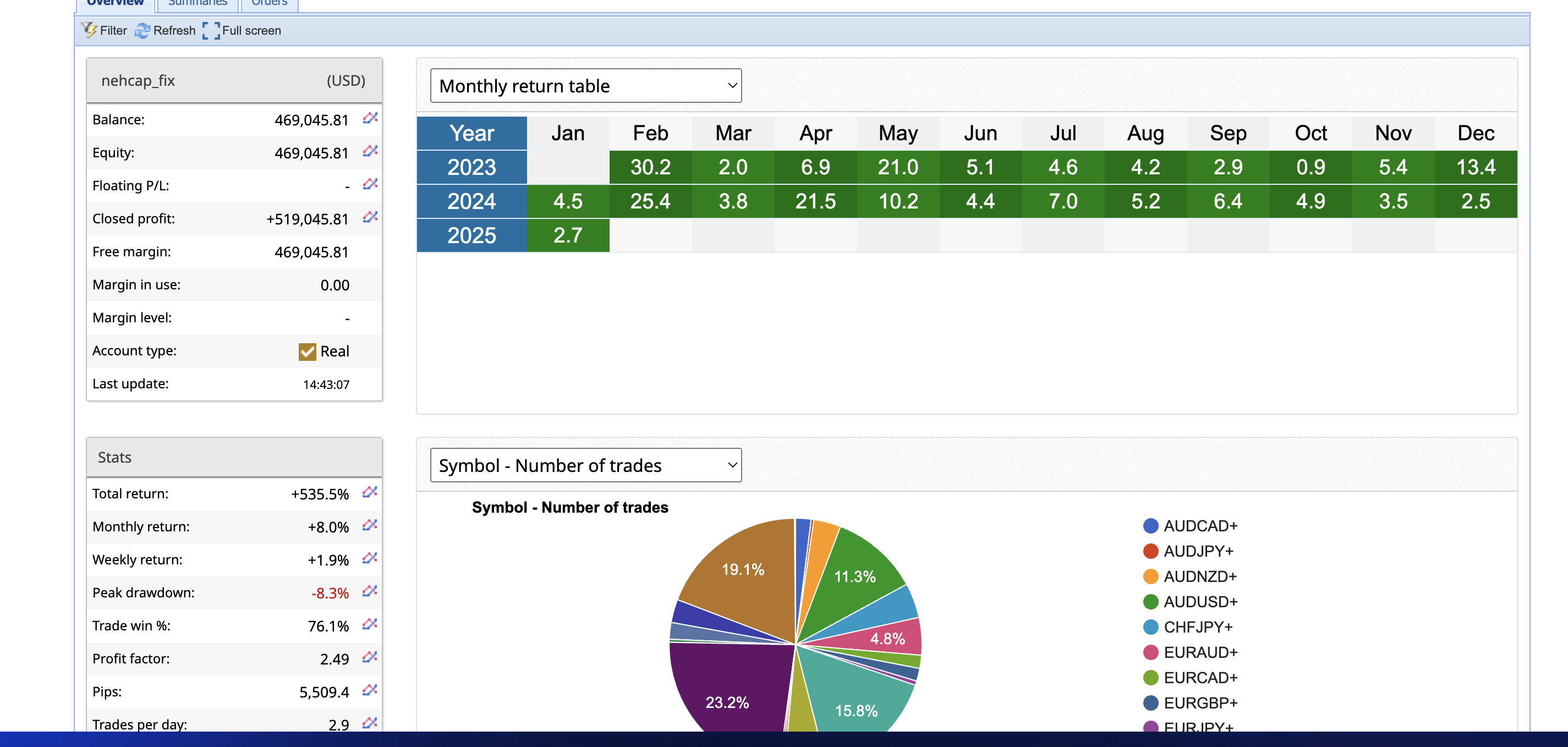Click the Refresh icon in toolbar

142,30
